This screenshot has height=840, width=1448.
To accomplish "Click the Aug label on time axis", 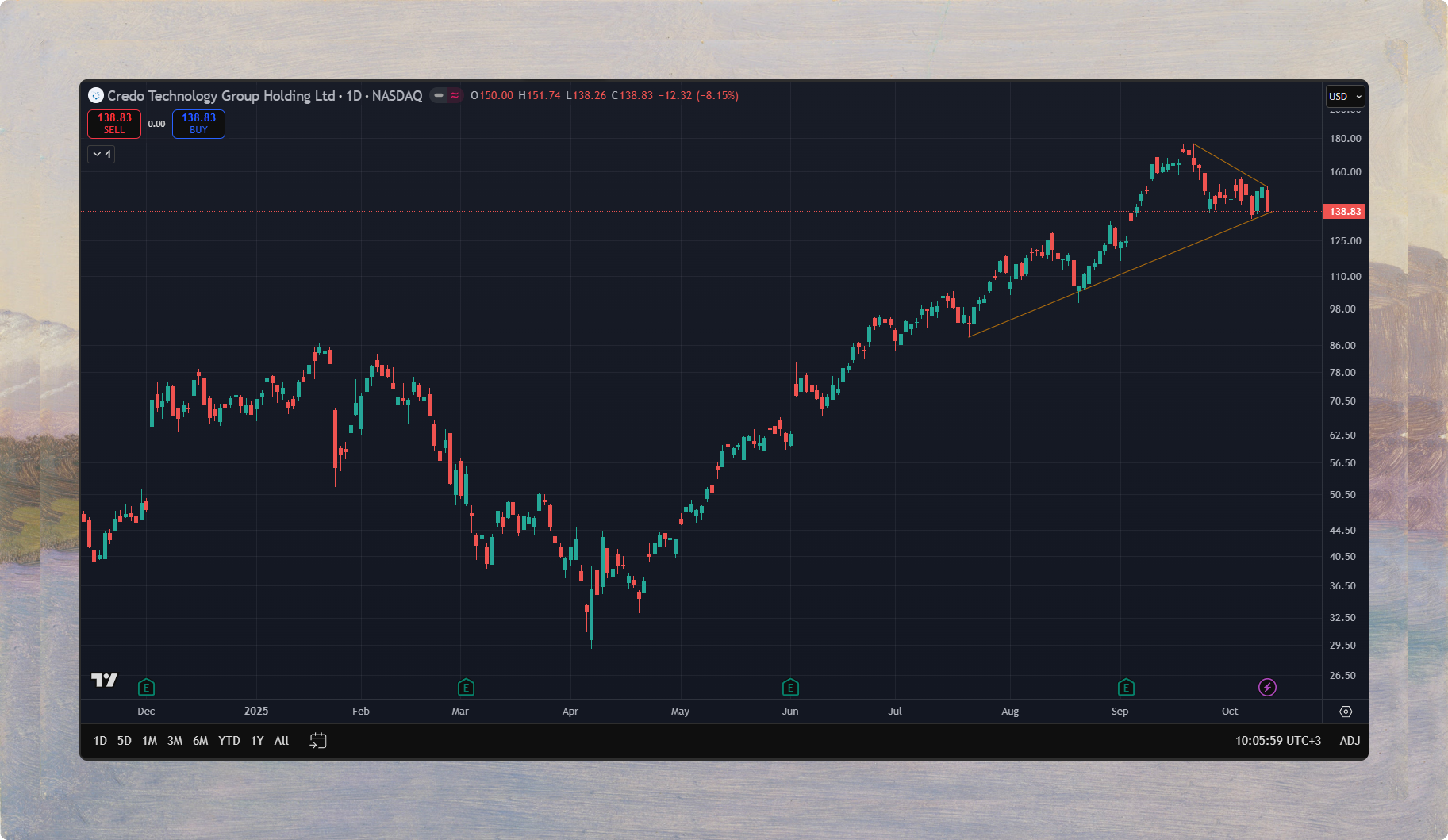I will [x=1010, y=711].
